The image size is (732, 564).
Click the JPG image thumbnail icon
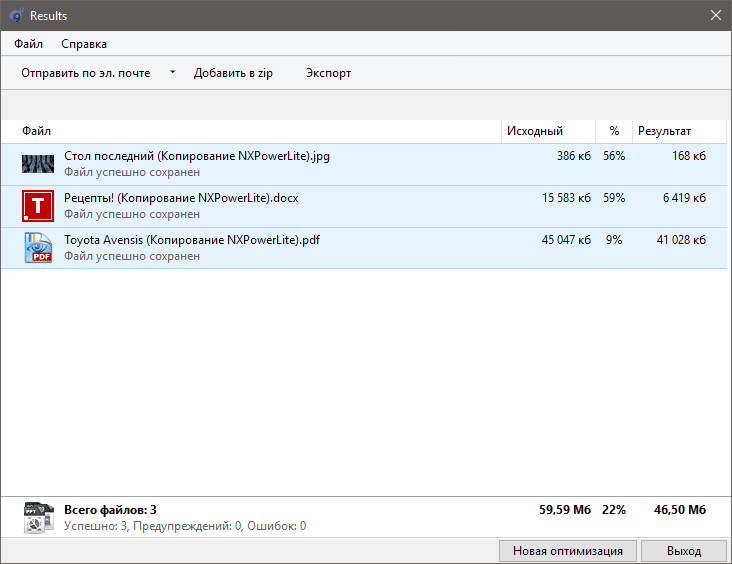pyautogui.click(x=38, y=164)
